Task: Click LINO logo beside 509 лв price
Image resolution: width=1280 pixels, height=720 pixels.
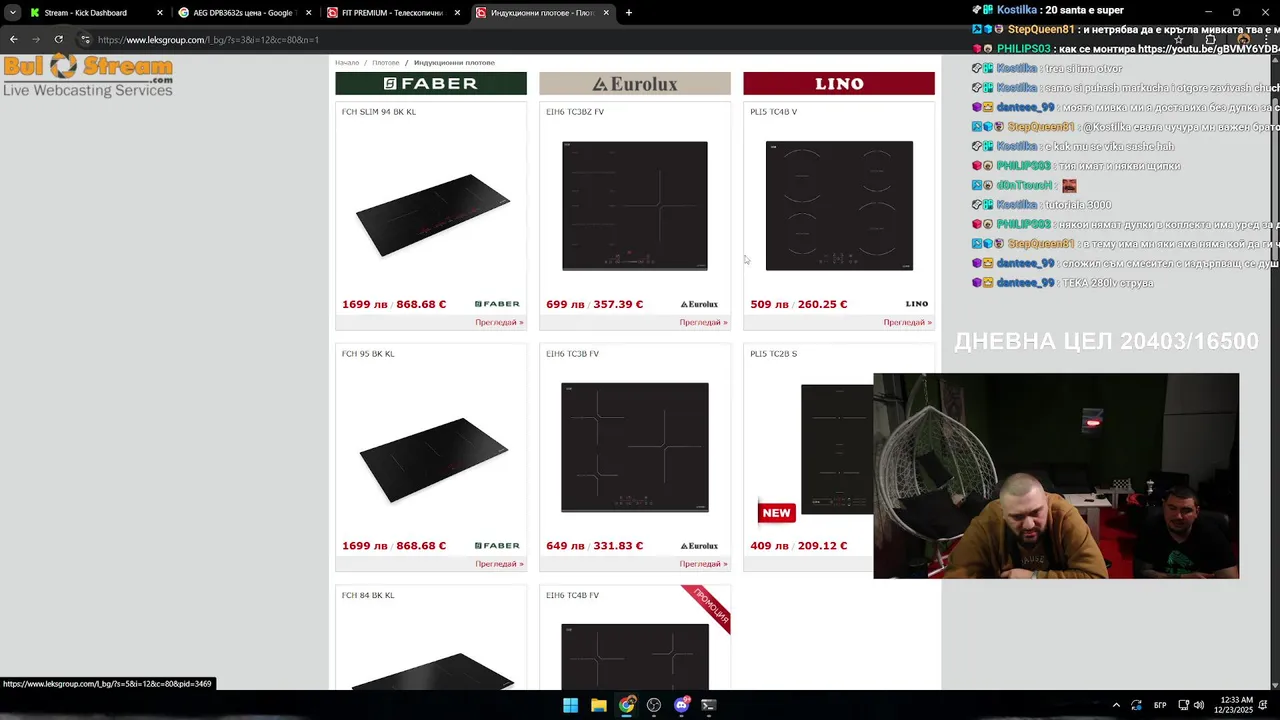Action: click(x=917, y=304)
